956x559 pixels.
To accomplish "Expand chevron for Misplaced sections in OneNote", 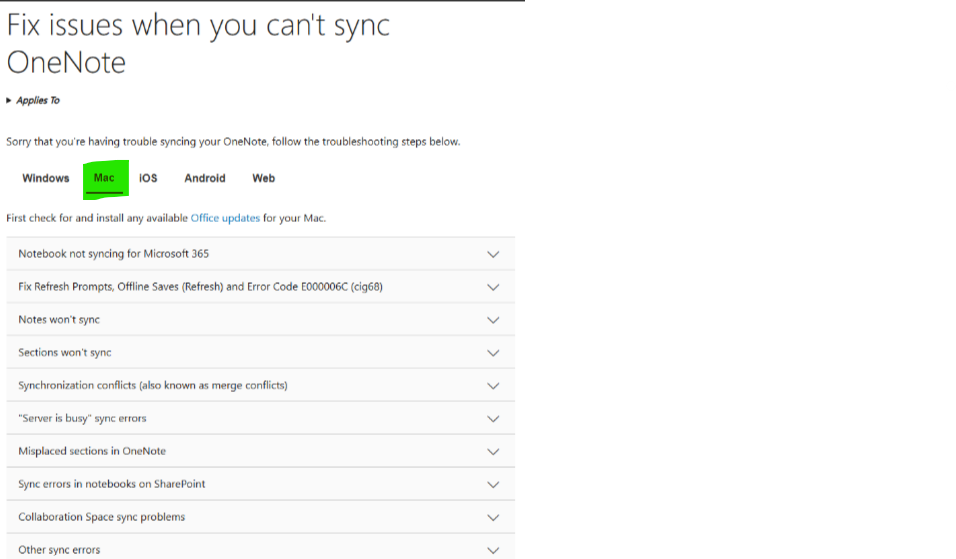I will [x=493, y=452].
